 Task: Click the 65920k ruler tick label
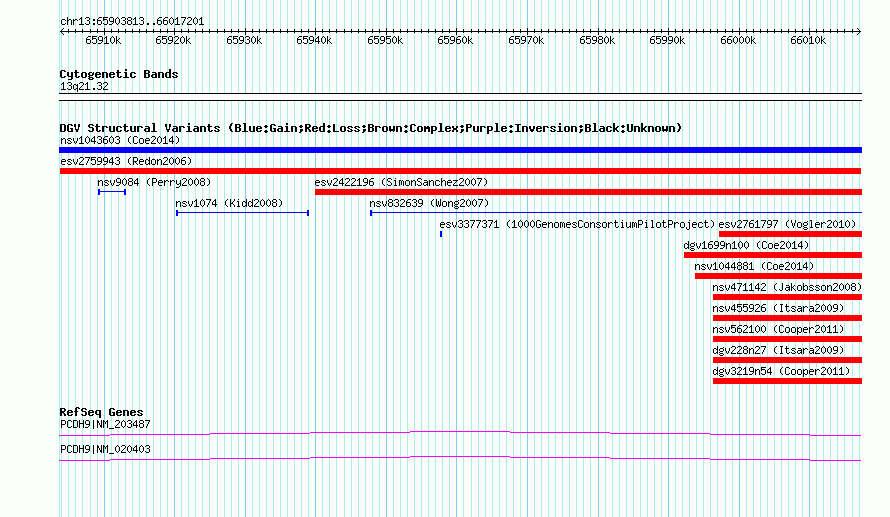pyautogui.click(x=173, y=41)
